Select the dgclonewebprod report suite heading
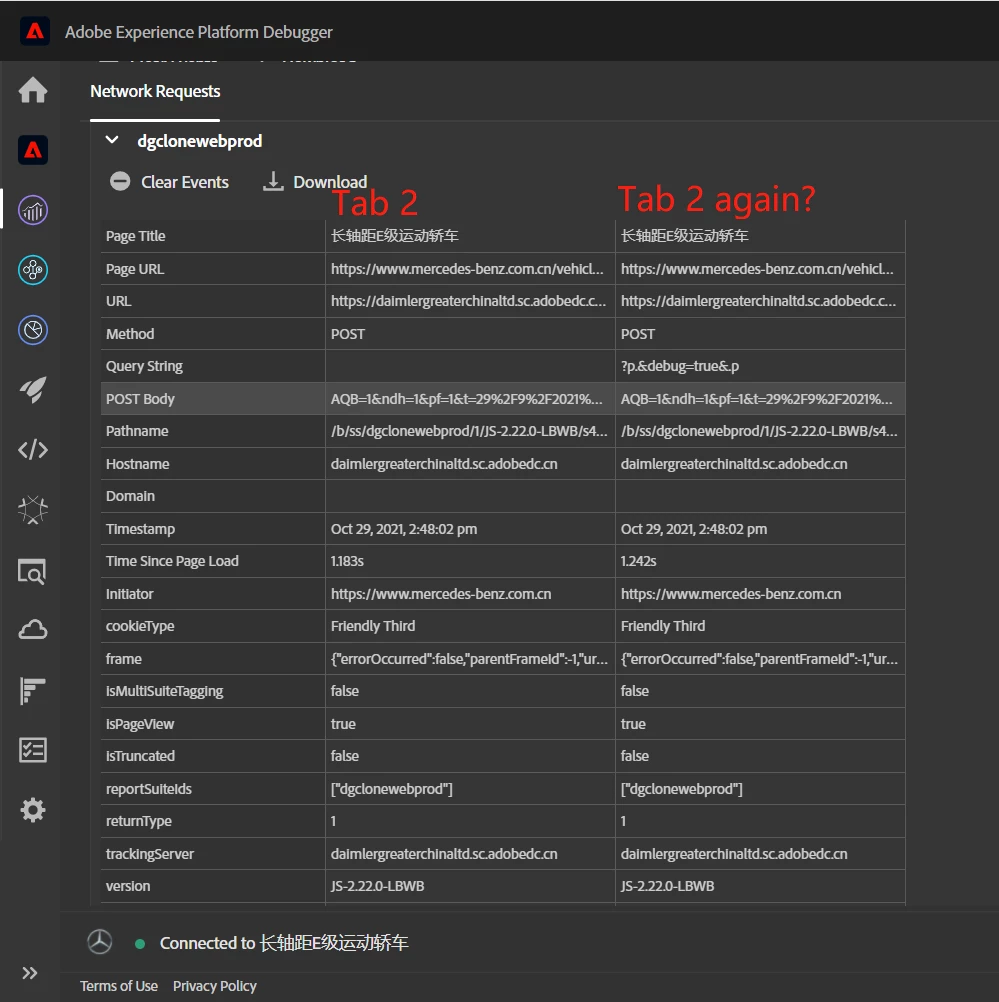The height and width of the screenshot is (1002, 999). [199, 141]
